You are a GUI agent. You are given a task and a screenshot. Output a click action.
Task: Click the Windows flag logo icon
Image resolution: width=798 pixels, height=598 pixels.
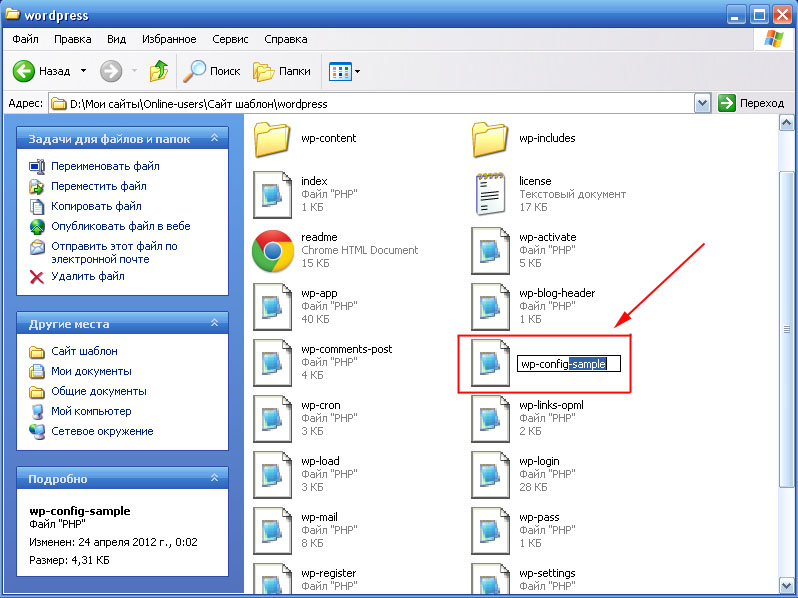pyautogui.click(x=774, y=39)
